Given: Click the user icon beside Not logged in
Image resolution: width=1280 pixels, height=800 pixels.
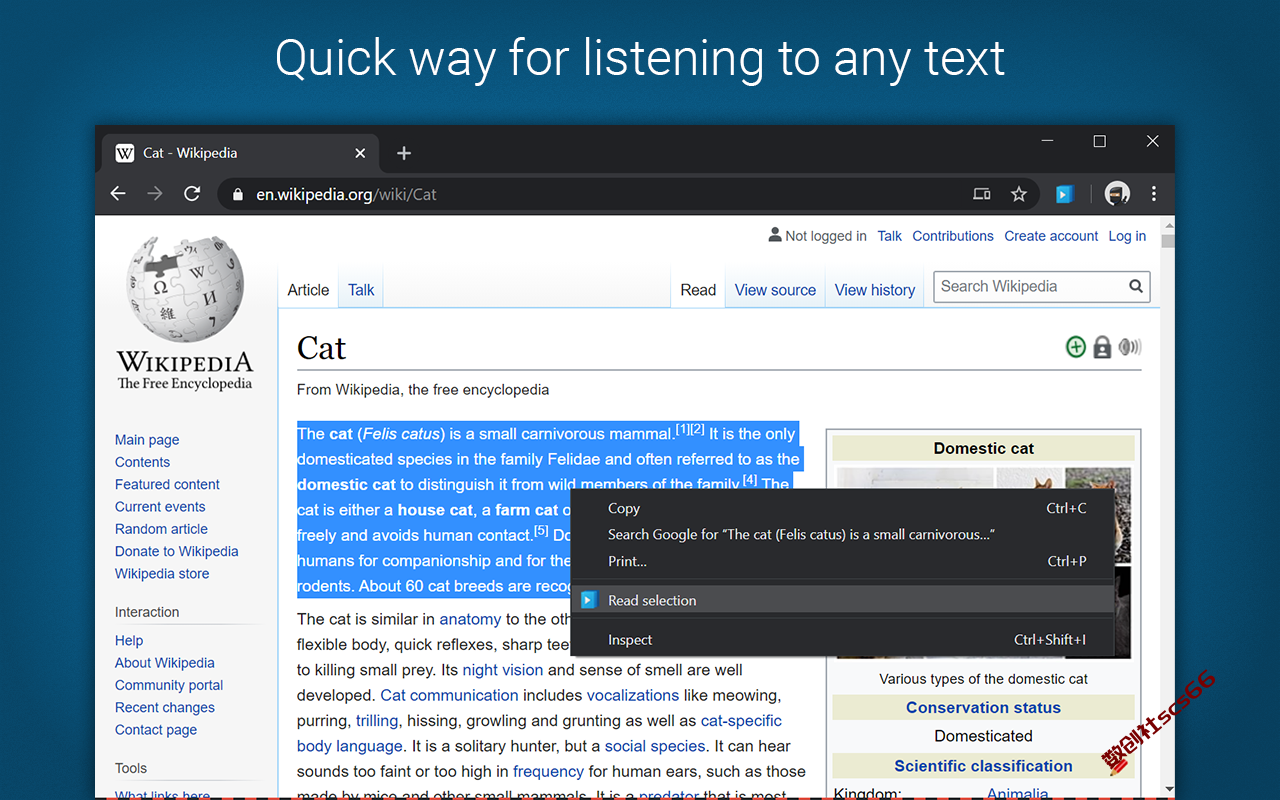Looking at the screenshot, I should (775, 235).
